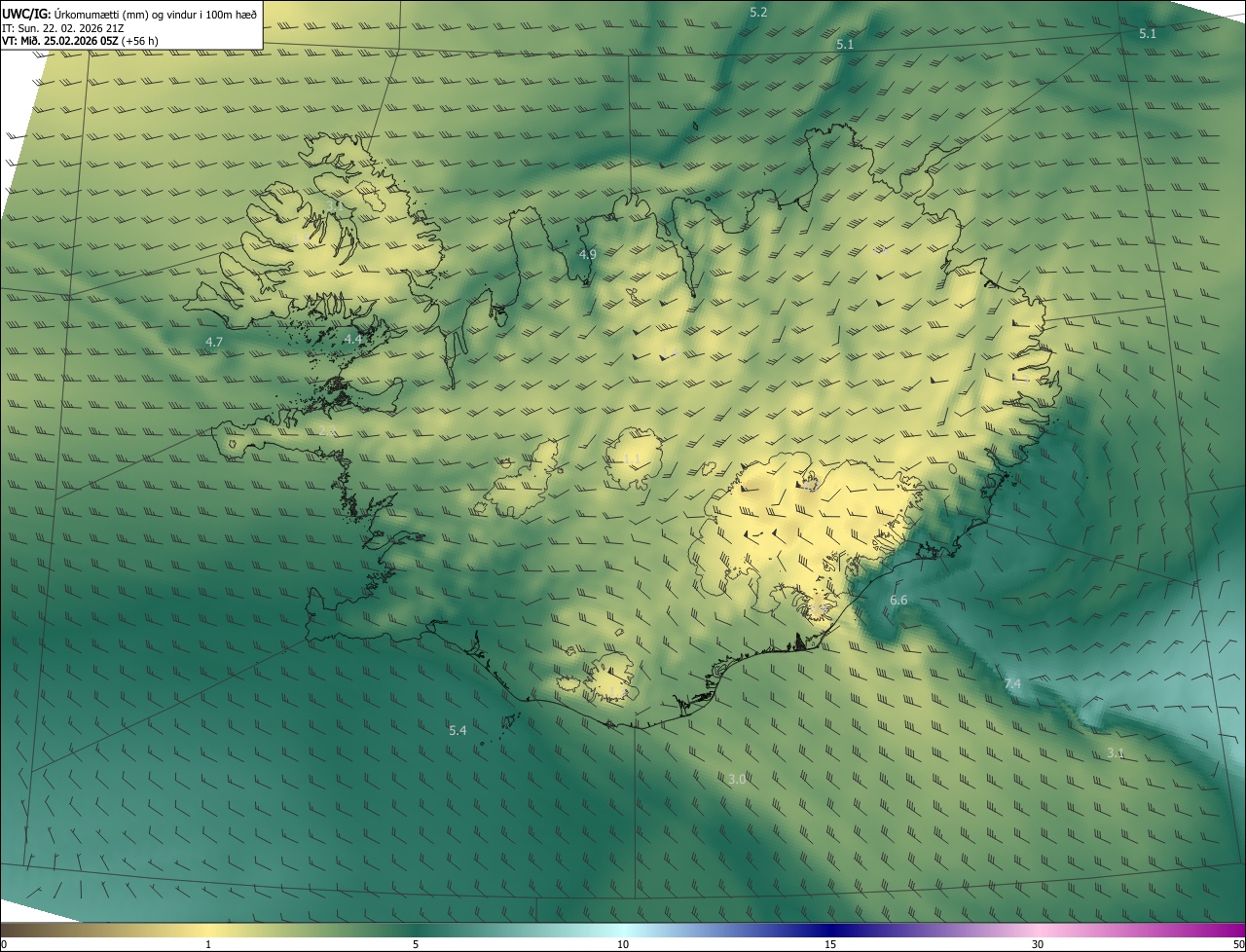This screenshot has width=1246, height=952.
Task: Click the 'VT: Mið. 25.02.2026 05Z (+56 h)' line
Action: coord(80,41)
